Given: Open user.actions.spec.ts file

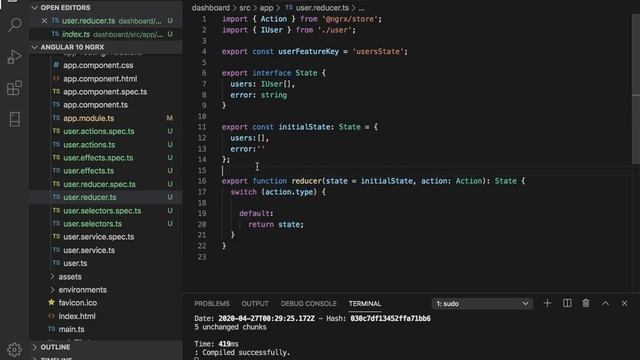Looking at the screenshot, I should (99, 131).
